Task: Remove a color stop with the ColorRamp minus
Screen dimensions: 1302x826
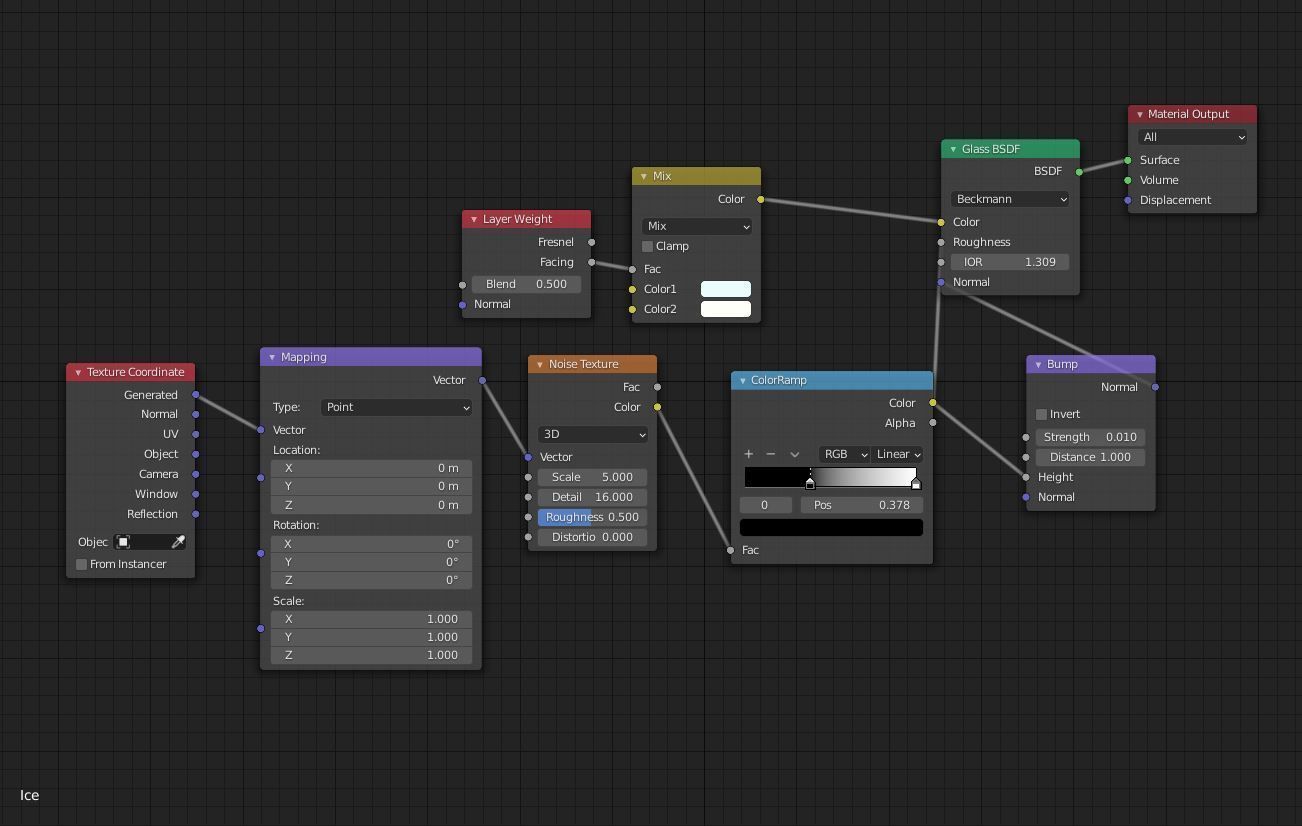Action: [x=770, y=454]
